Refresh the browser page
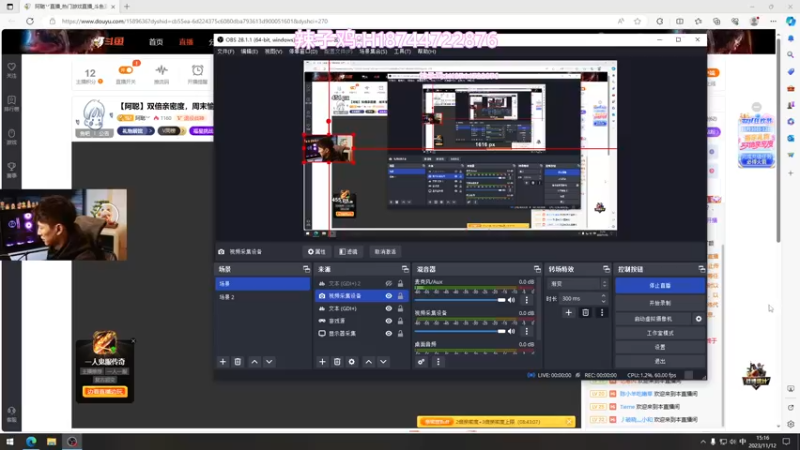 coord(30,21)
